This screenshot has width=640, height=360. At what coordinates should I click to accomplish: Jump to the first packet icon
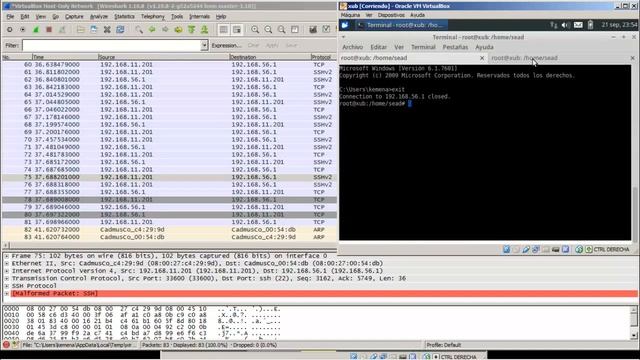191,29
